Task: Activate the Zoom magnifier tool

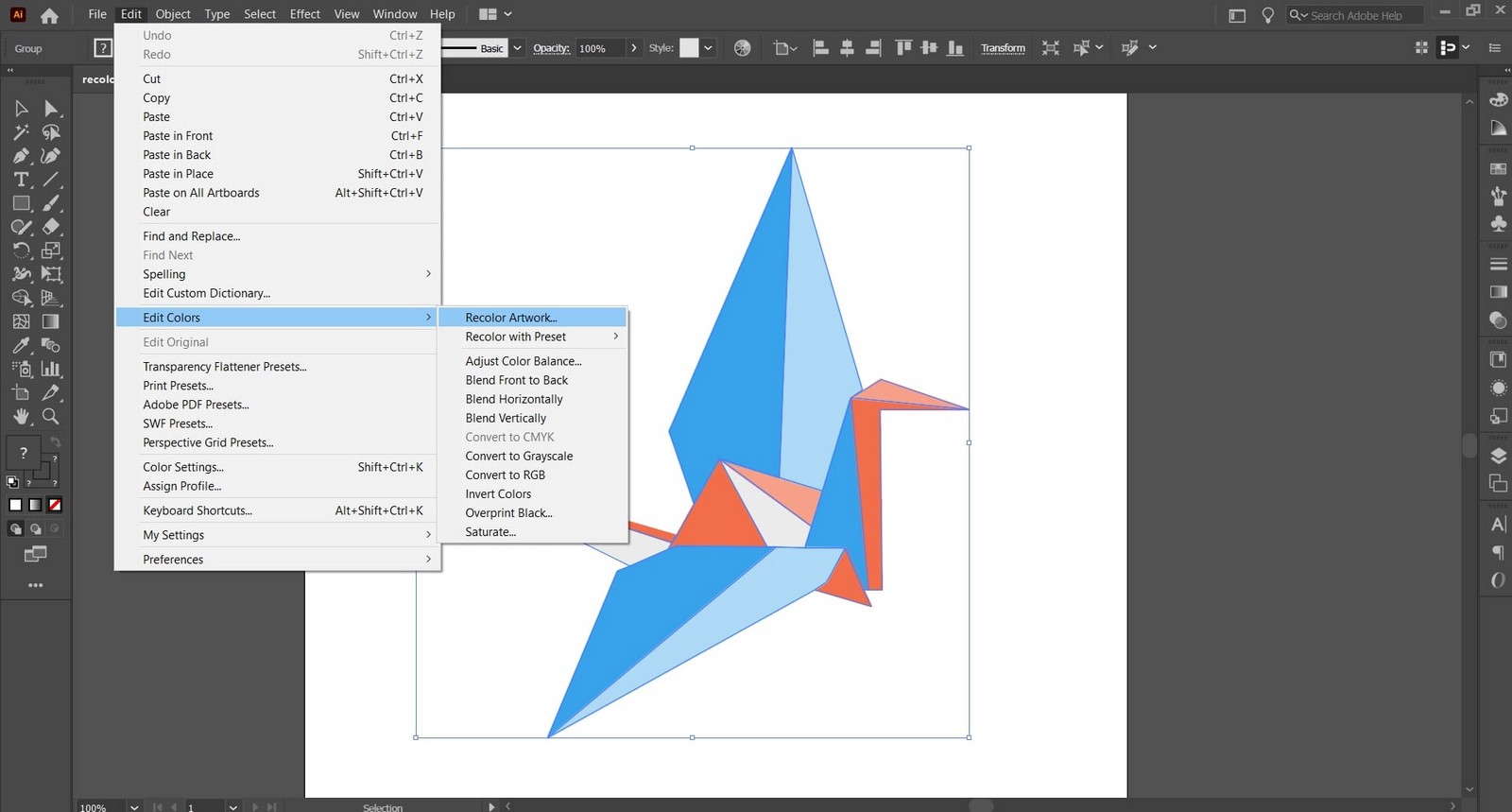Action: pyautogui.click(x=51, y=416)
